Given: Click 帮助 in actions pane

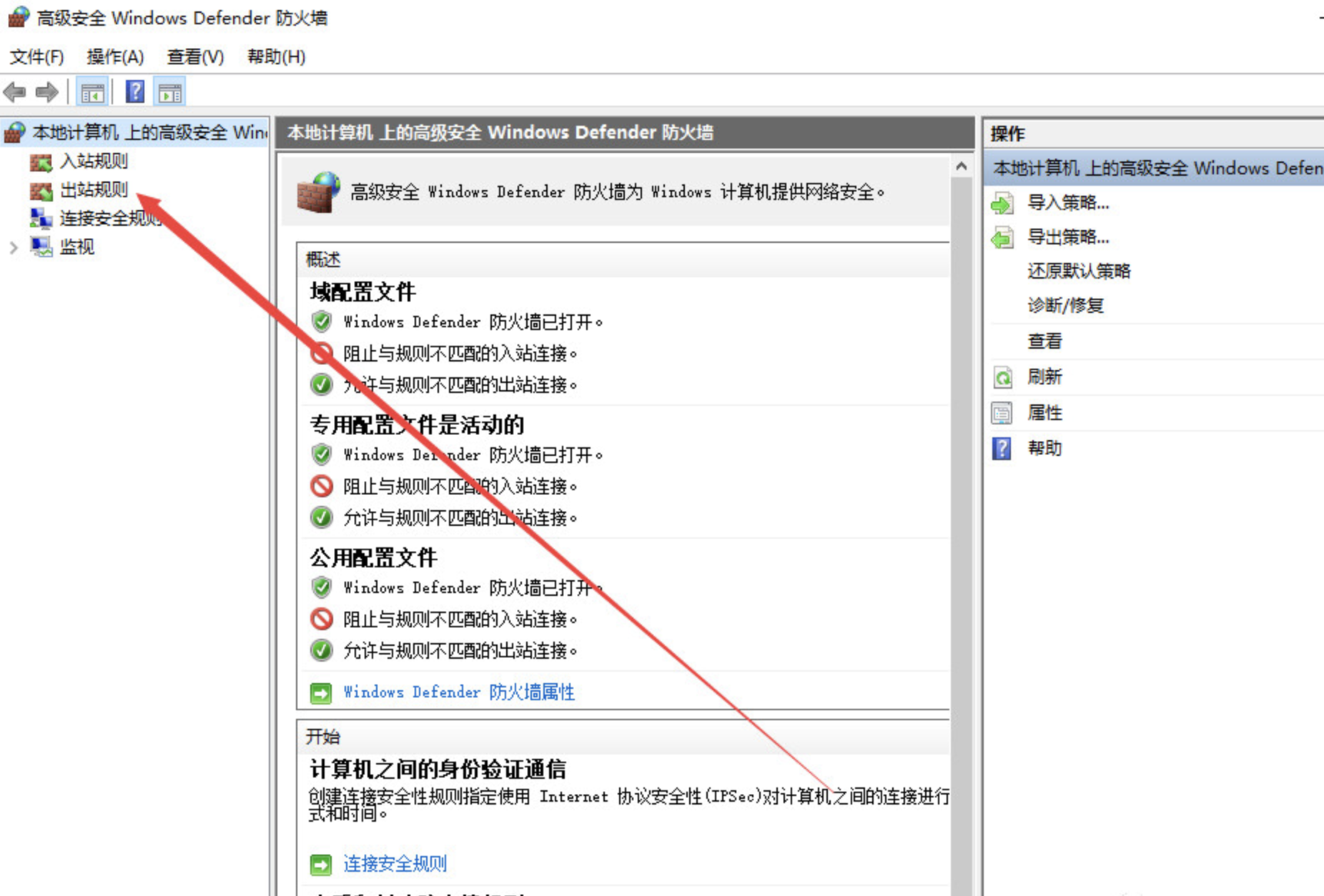Looking at the screenshot, I should coord(1044,448).
